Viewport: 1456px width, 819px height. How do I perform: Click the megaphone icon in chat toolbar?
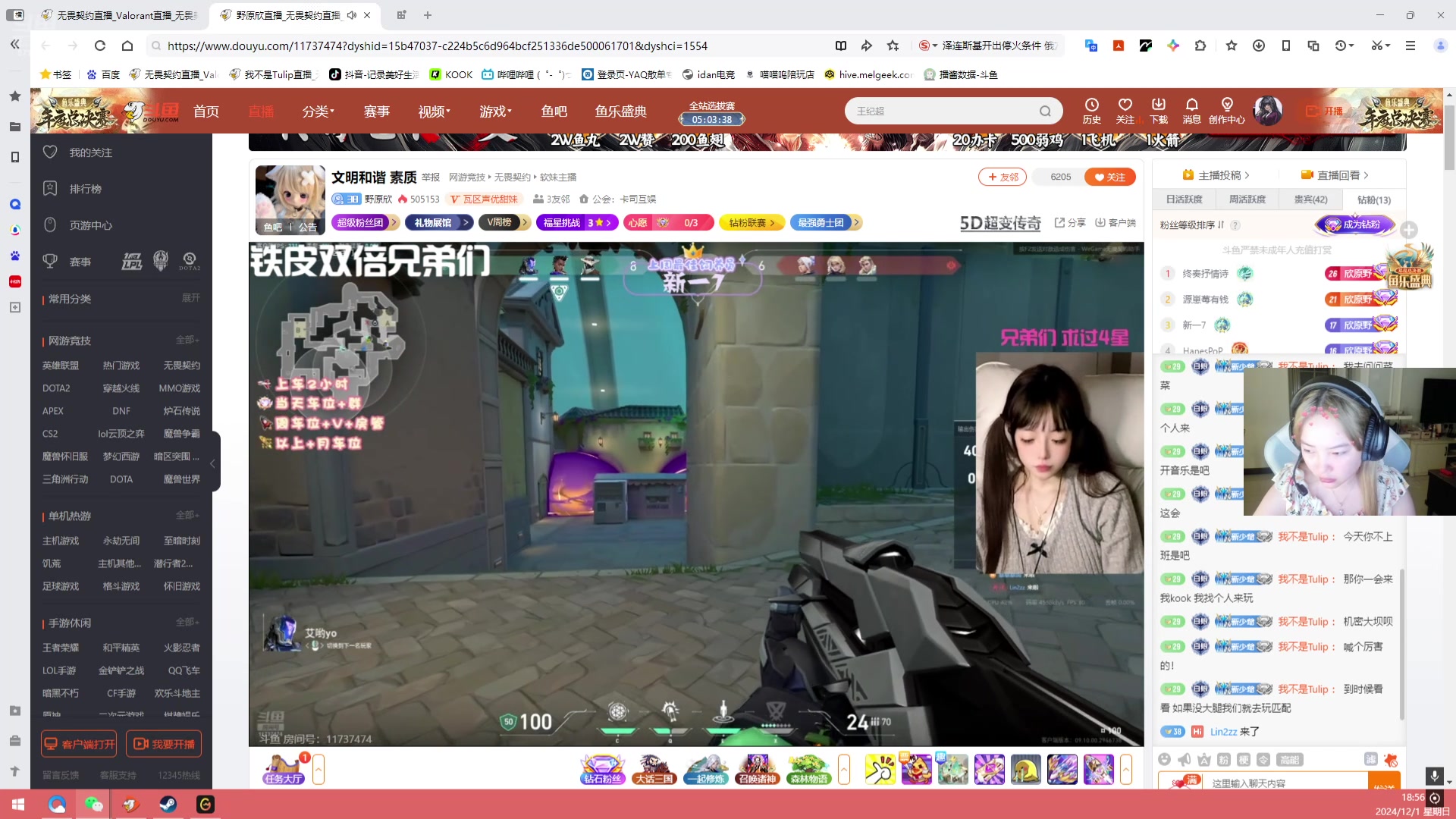(1185, 759)
